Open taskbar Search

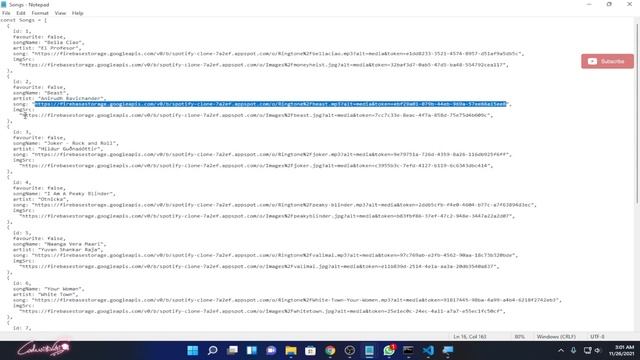pyautogui.click(x=212, y=350)
